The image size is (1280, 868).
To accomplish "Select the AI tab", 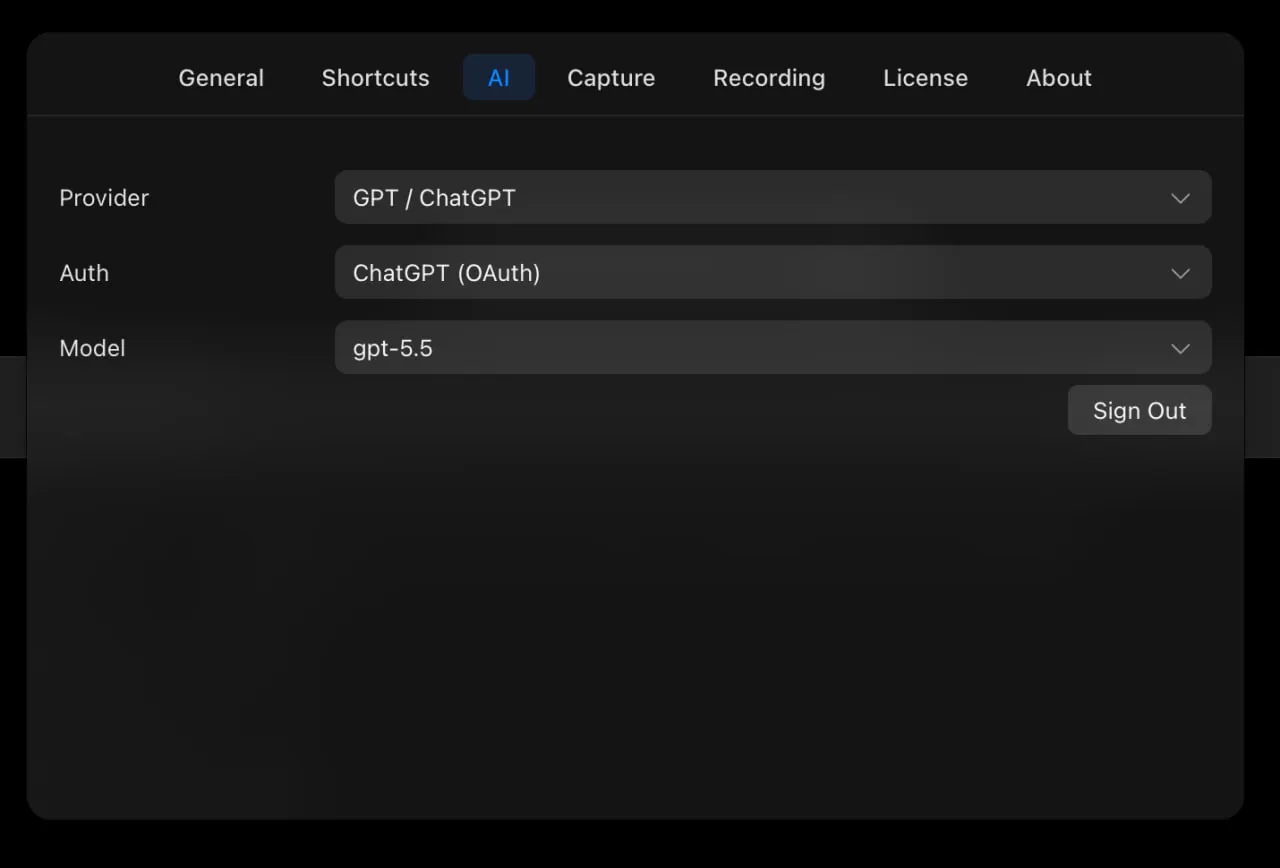I will tap(499, 78).
